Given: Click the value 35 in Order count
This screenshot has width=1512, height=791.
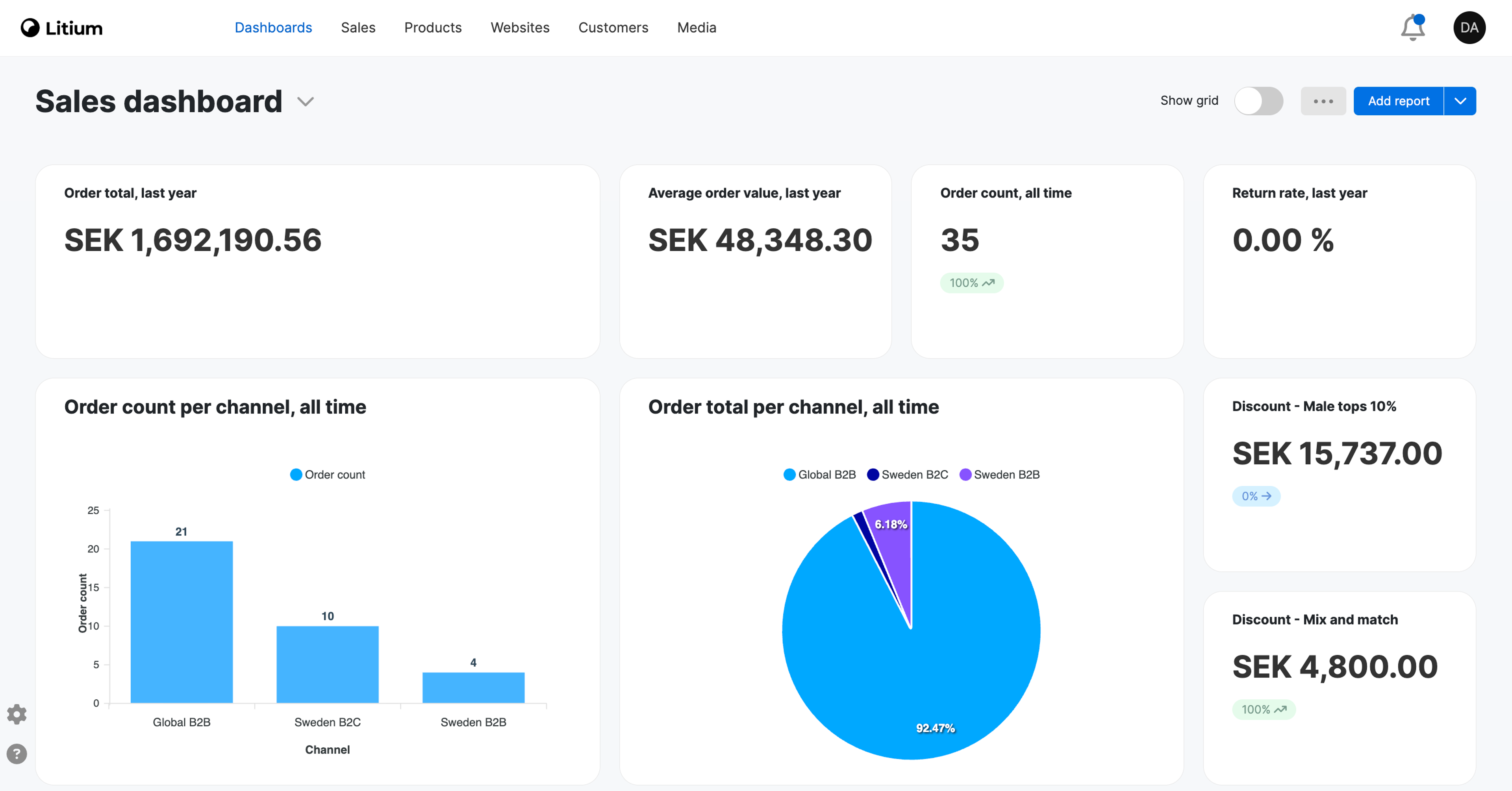Looking at the screenshot, I should [960, 240].
